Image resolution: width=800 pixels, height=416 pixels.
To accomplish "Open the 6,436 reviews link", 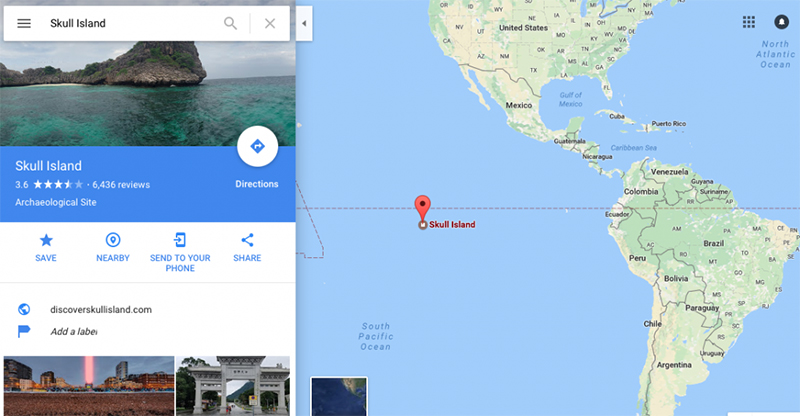I will (121, 185).
